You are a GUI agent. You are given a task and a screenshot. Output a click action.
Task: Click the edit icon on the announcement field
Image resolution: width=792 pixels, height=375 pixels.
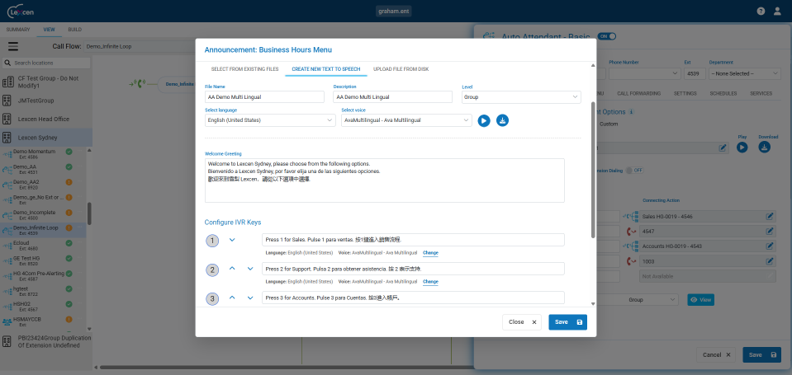point(723,148)
